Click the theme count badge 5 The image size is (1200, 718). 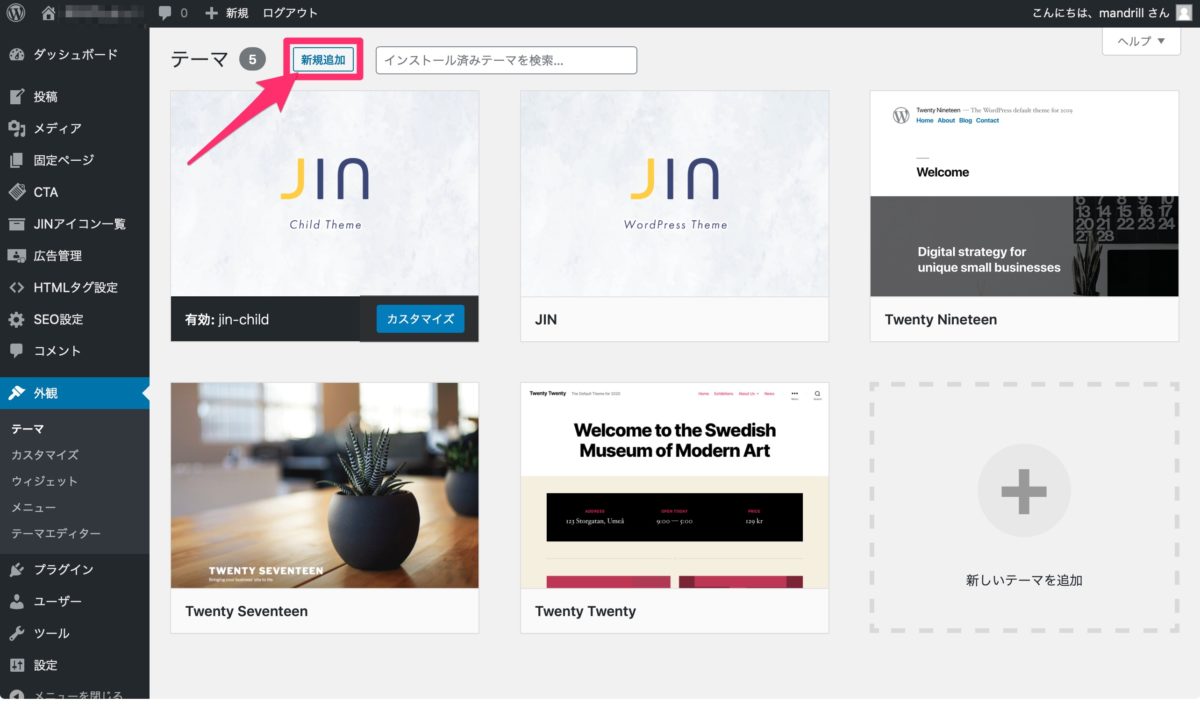(253, 60)
